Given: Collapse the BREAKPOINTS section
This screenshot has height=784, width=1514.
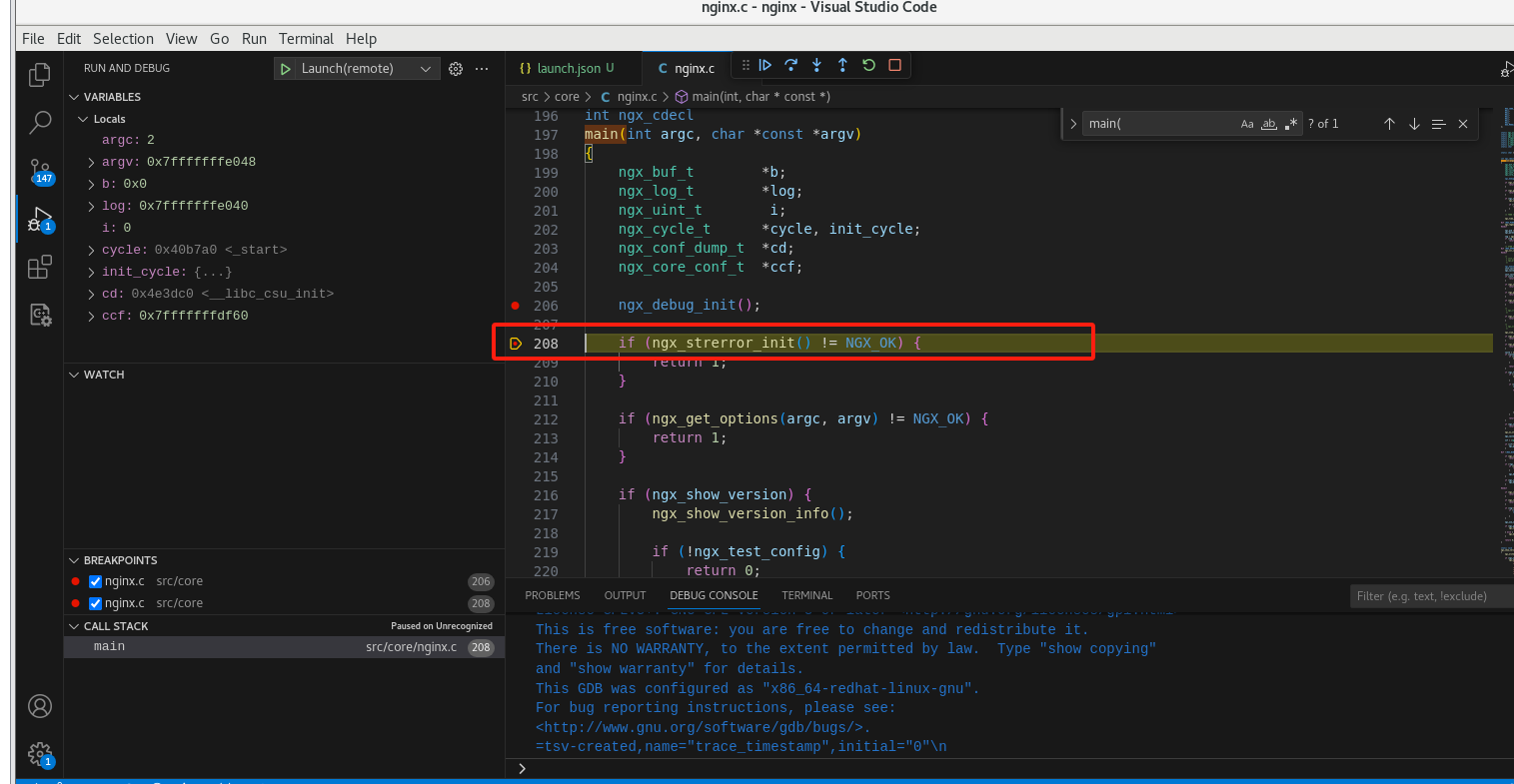Looking at the screenshot, I should tap(74, 560).
